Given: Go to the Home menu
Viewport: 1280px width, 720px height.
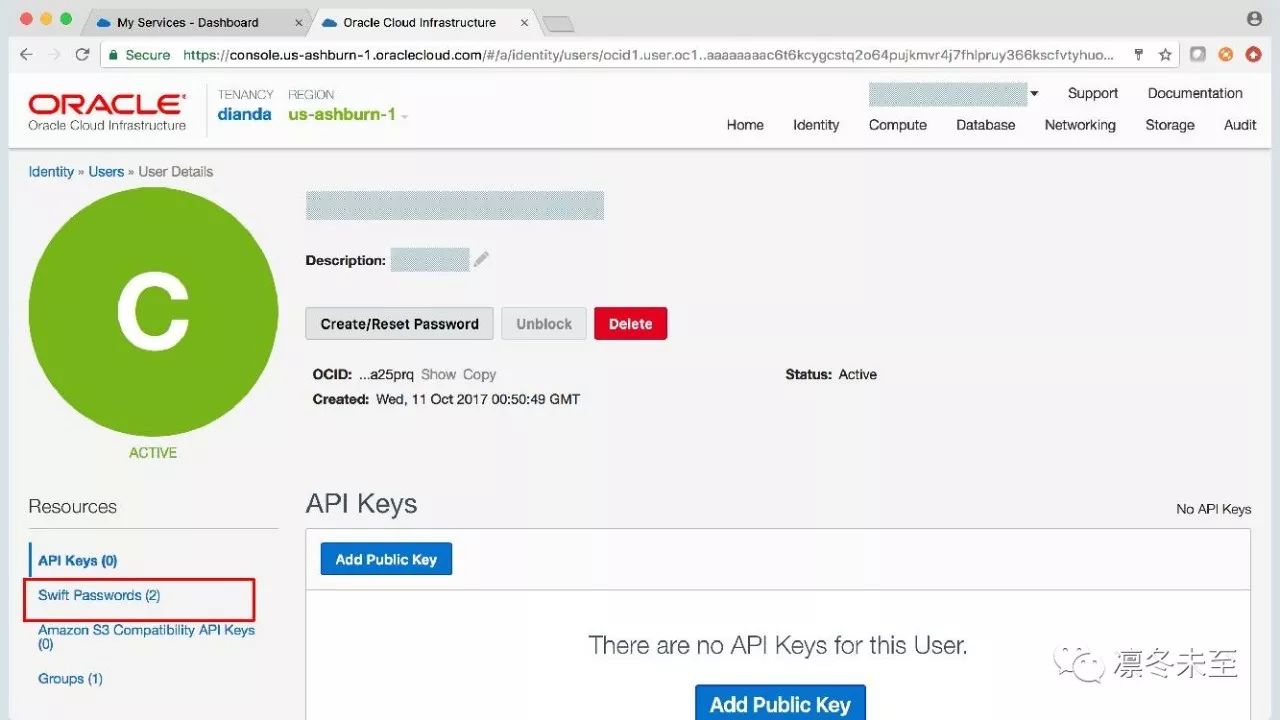Looking at the screenshot, I should coord(745,125).
